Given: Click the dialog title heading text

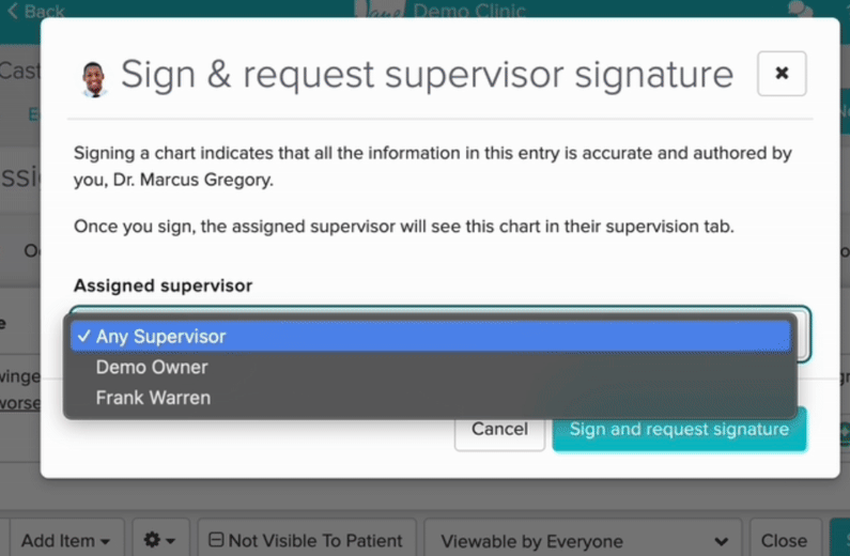Looking at the screenshot, I should pyautogui.click(x=427, y=75).
